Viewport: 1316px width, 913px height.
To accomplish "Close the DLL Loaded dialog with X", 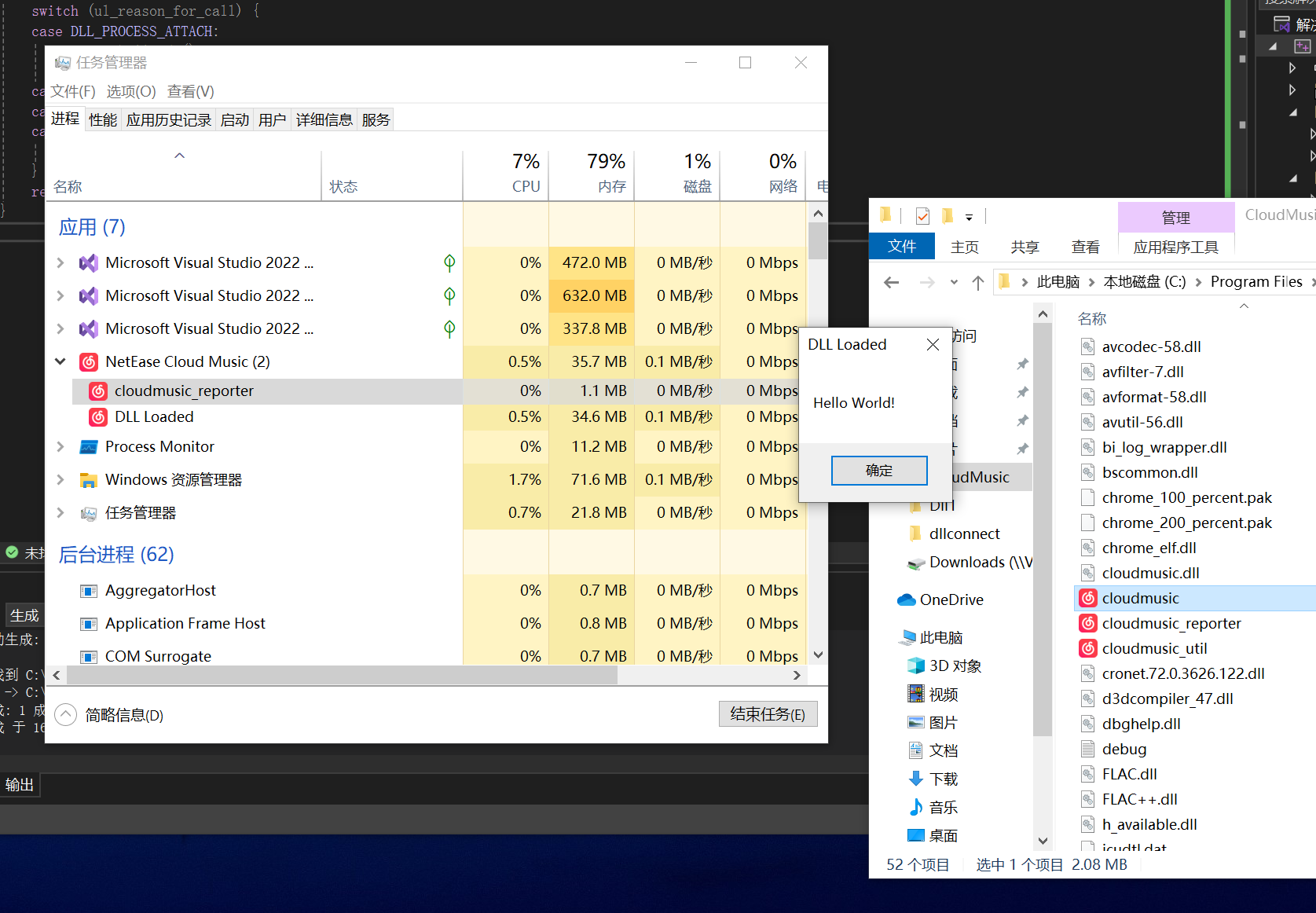I will tap(933, 345).
